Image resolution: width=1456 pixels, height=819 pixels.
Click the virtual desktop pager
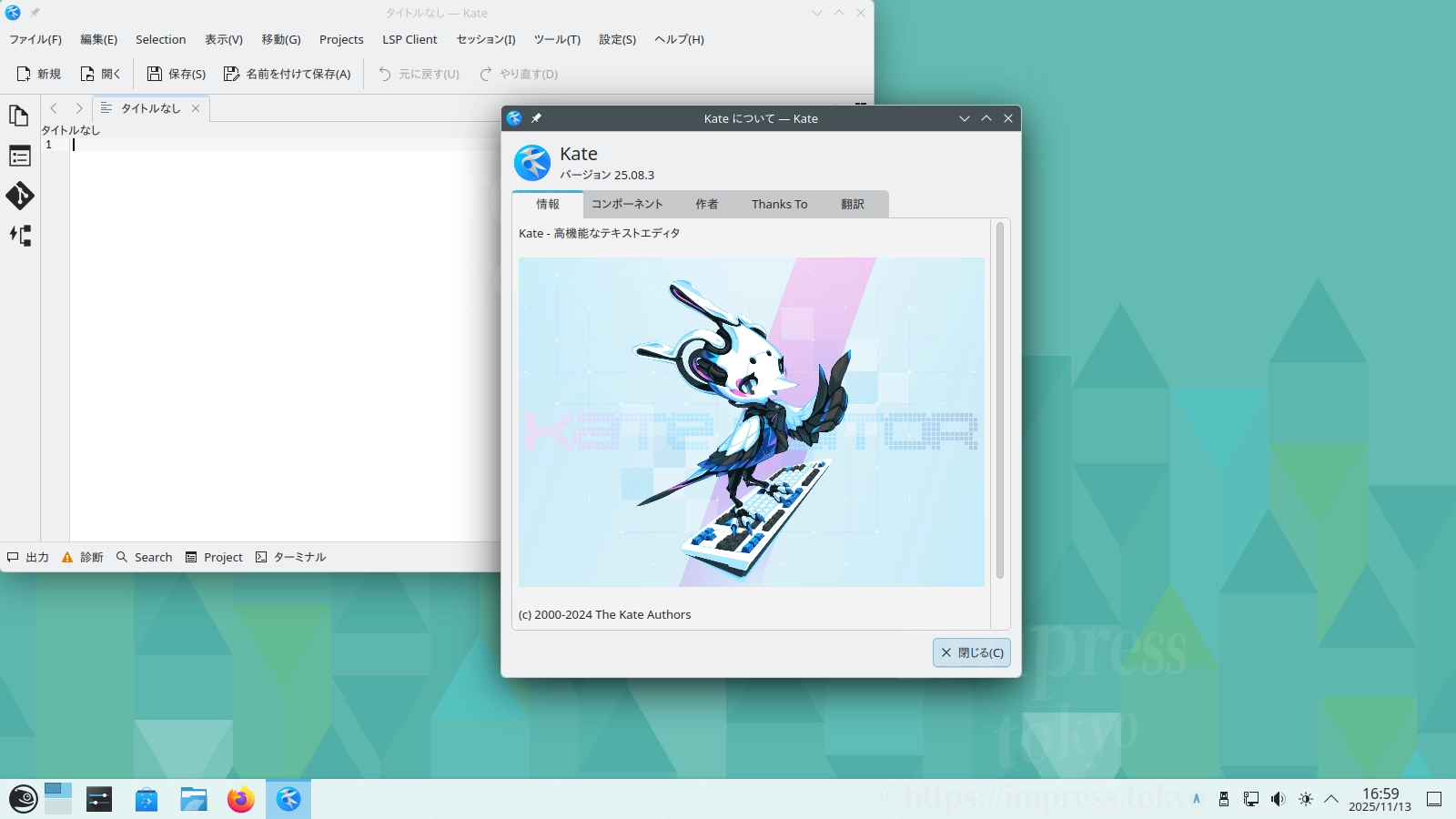pos(58,799)
